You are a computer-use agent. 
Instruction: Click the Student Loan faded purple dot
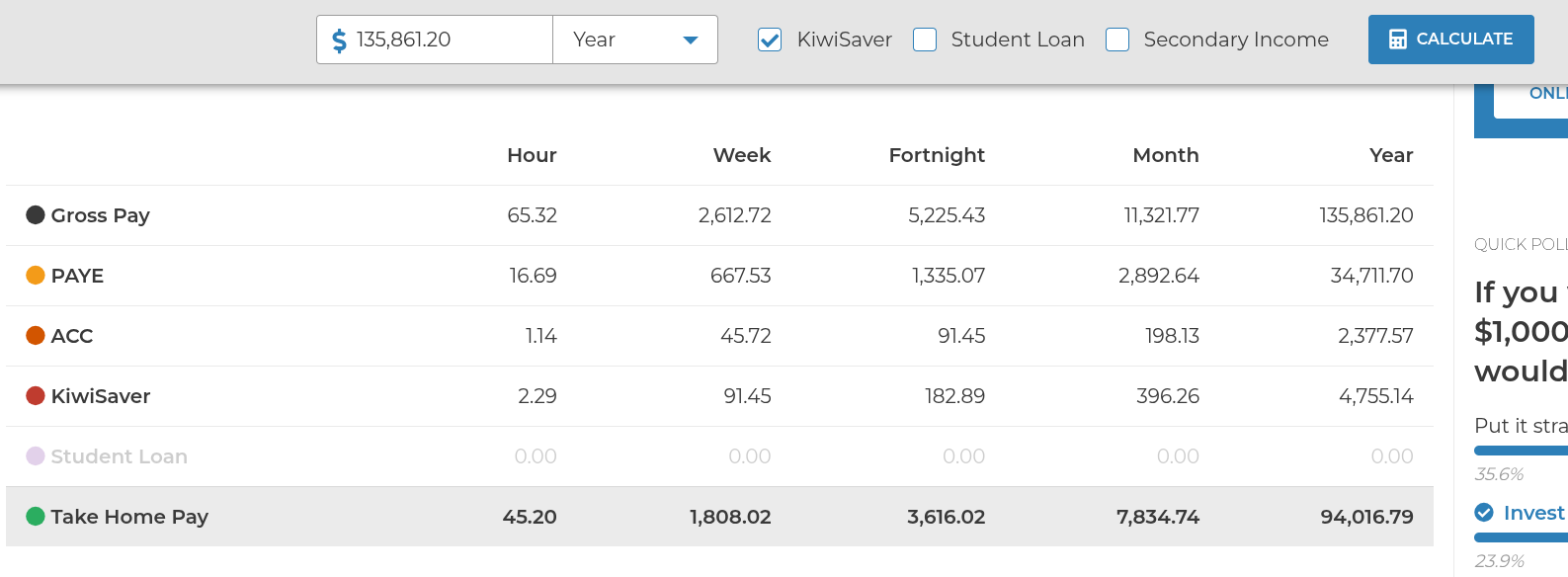(36, 456)
